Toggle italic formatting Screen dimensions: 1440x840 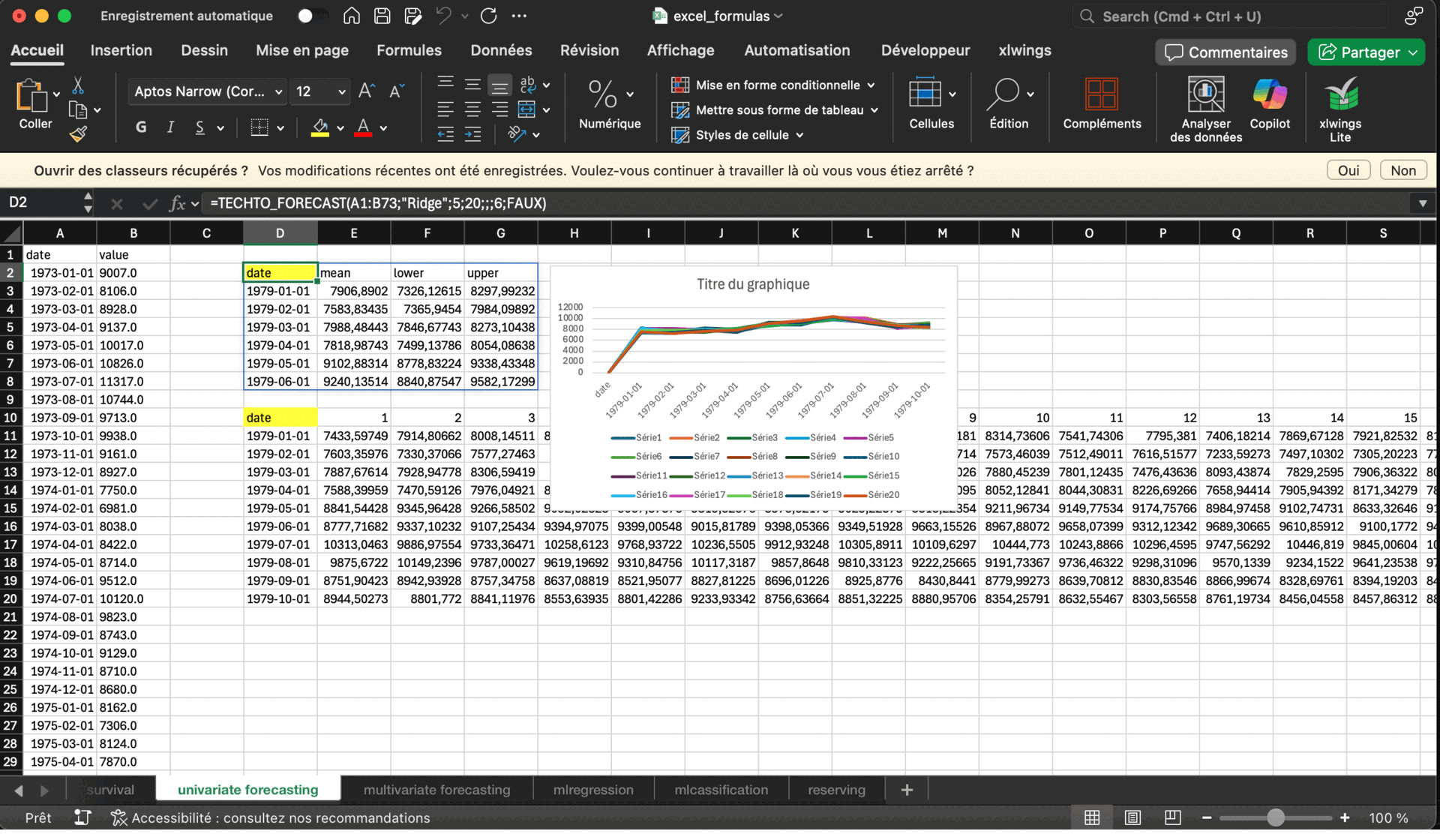pyautogui.click(x=170, y=127)
